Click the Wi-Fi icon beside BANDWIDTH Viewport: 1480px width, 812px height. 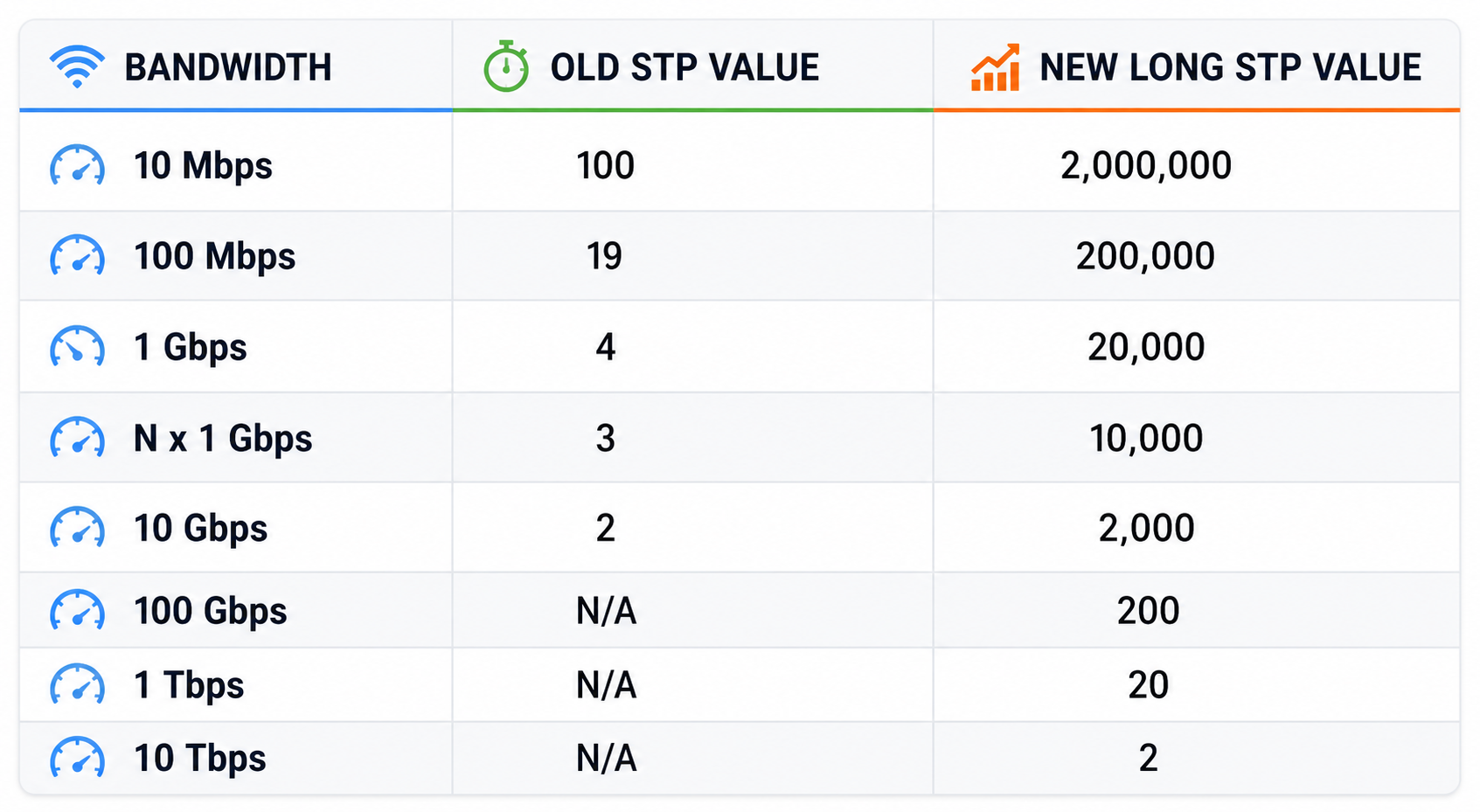(77, 67)
